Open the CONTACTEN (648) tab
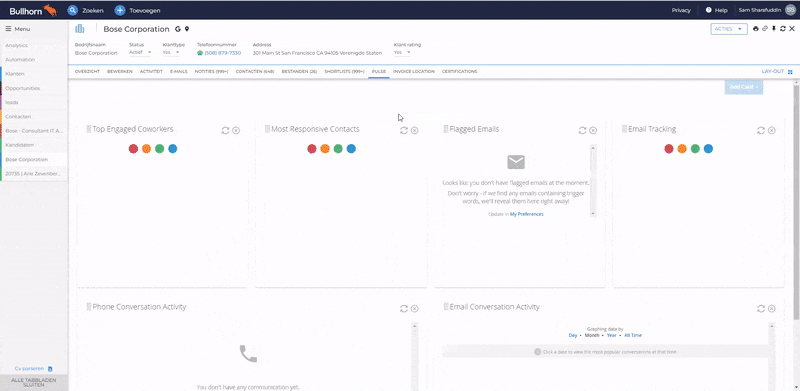The height and width of the screenshot is (391, 800). [255, 71]
